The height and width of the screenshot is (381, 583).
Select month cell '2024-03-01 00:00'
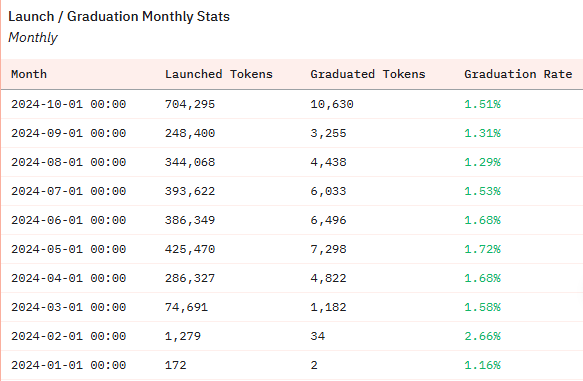(x=69, y=307)
